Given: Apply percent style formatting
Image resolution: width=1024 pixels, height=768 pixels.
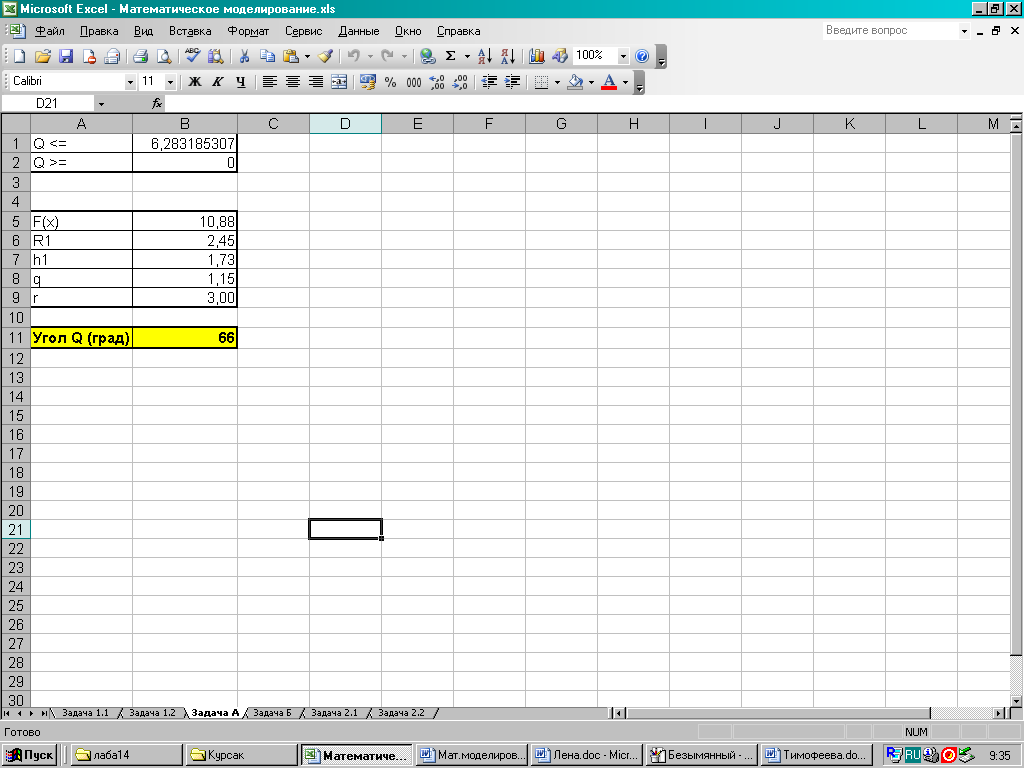Looking at the screenshot, I should [391, 82].
